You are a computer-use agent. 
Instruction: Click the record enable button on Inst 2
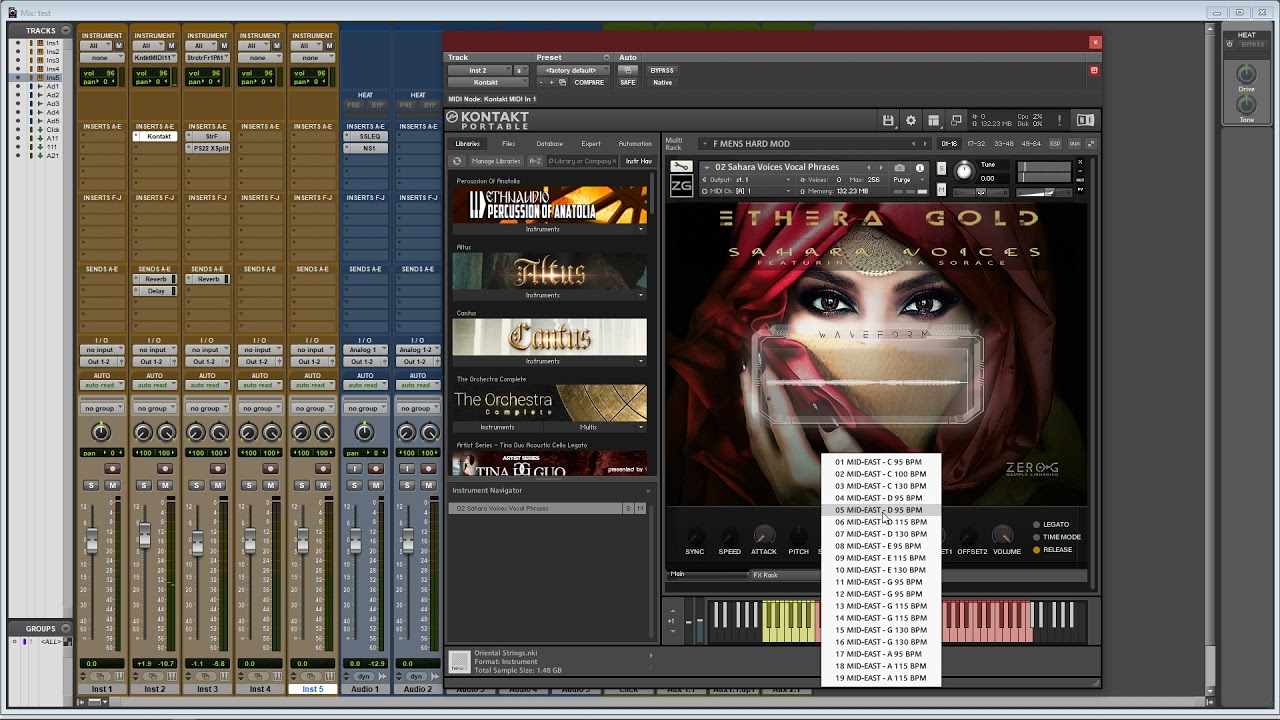[x=165, y=469]
